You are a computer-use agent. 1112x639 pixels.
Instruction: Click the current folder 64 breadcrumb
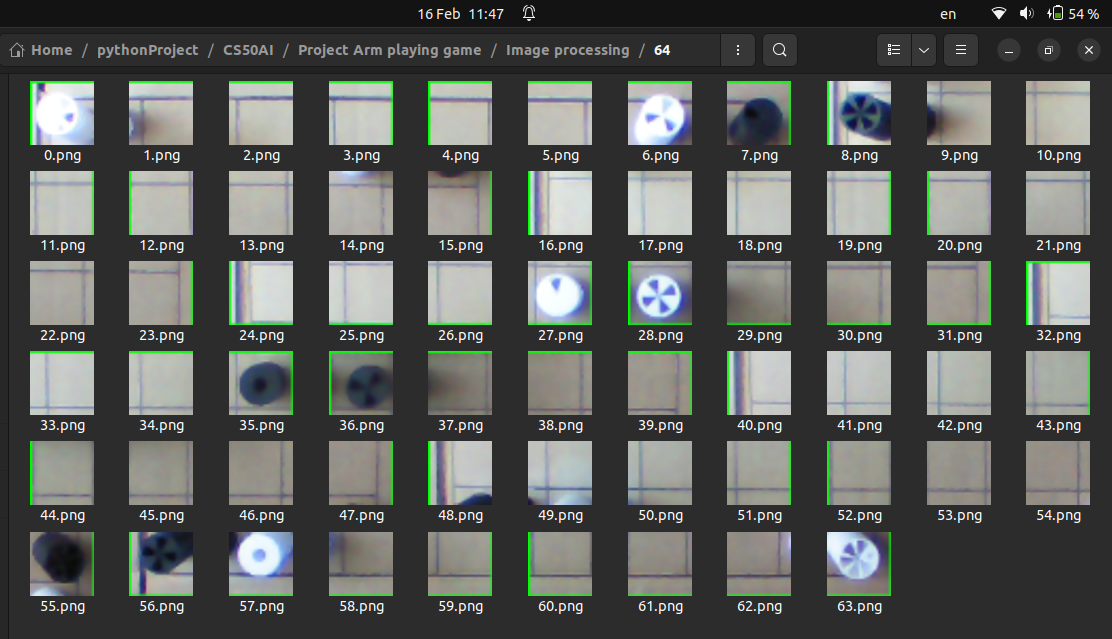coord(662,50)
